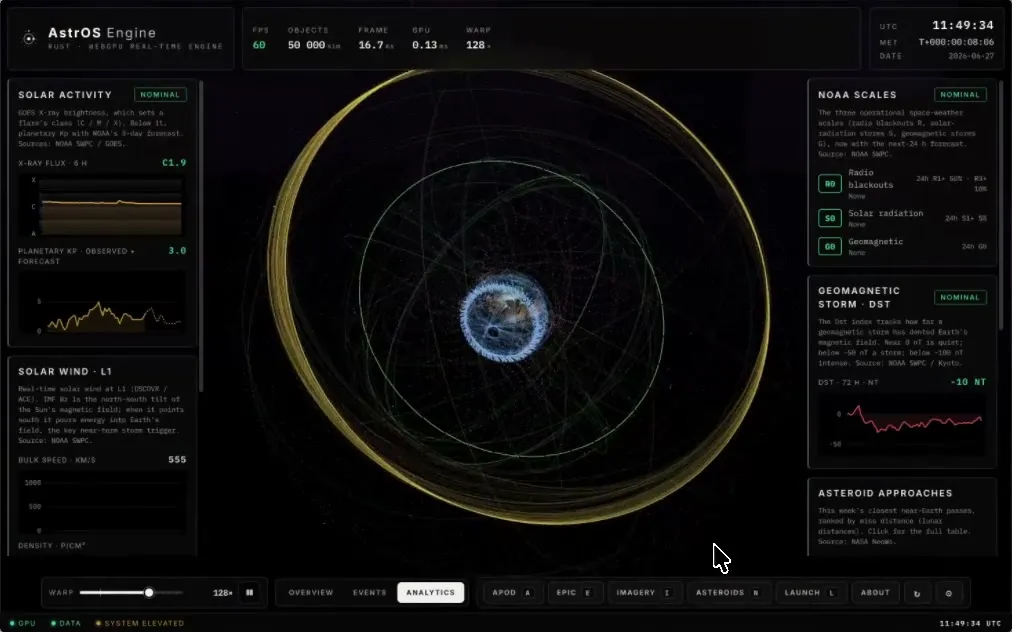Open settings gear in bottom toolbar

point(949,593)
